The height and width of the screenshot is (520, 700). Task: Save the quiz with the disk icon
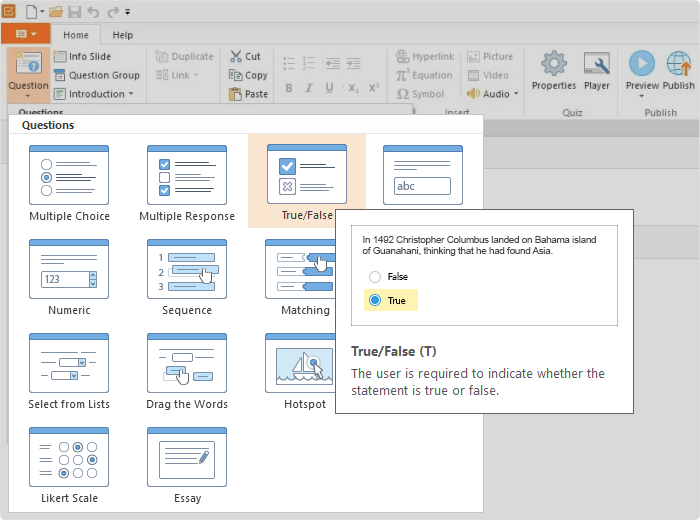tap(74, 12)
